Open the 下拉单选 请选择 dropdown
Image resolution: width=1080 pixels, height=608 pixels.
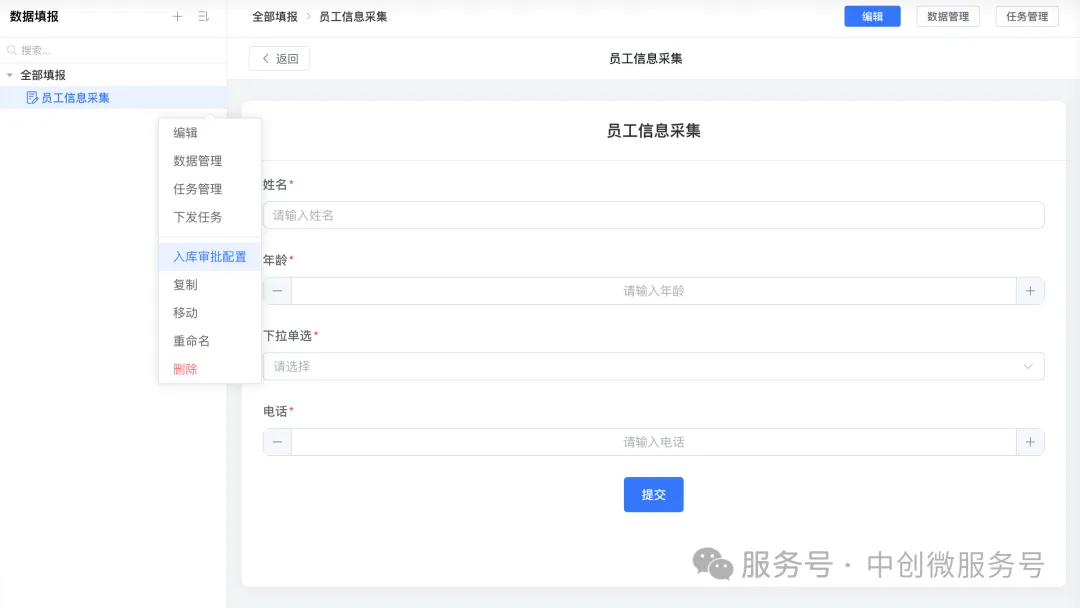click(653, 366)
